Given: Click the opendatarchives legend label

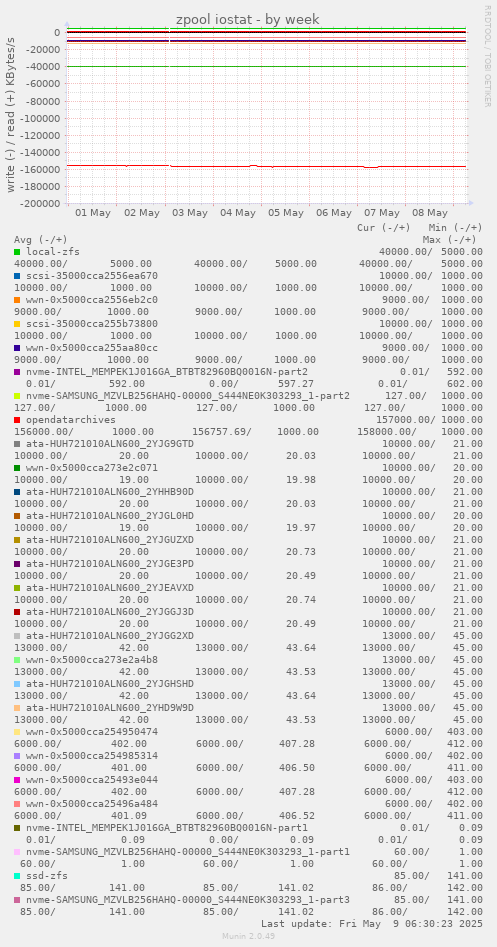Looking at the screenshot, I should tap(71, 420).
